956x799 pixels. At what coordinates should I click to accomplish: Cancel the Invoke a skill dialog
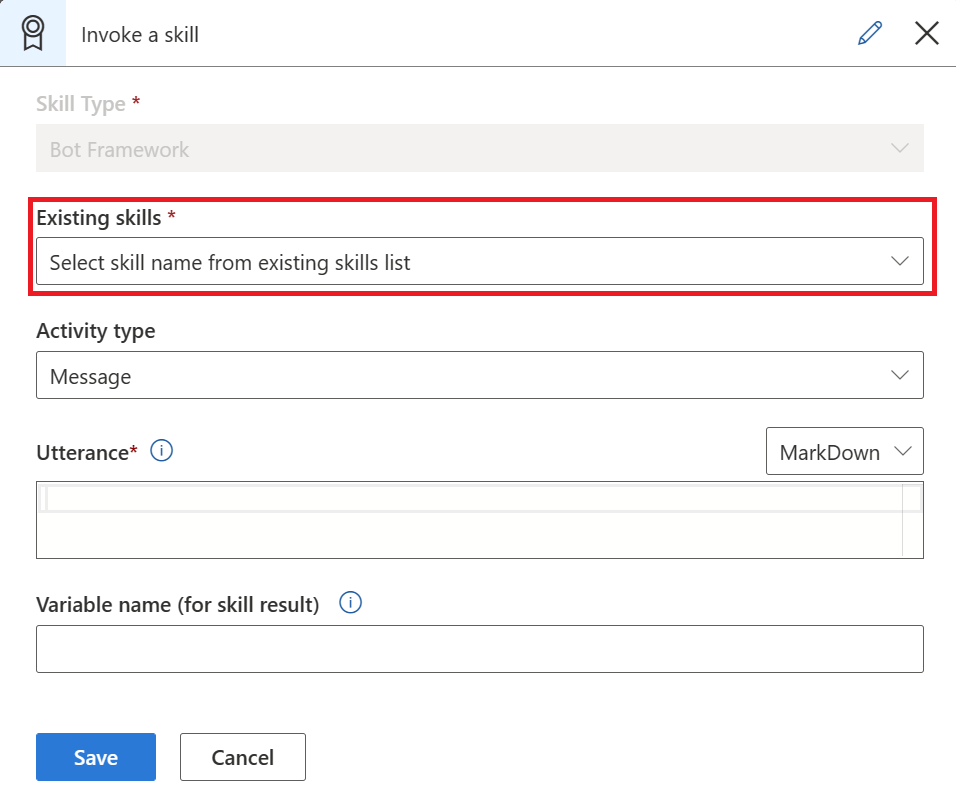(242, 757)
